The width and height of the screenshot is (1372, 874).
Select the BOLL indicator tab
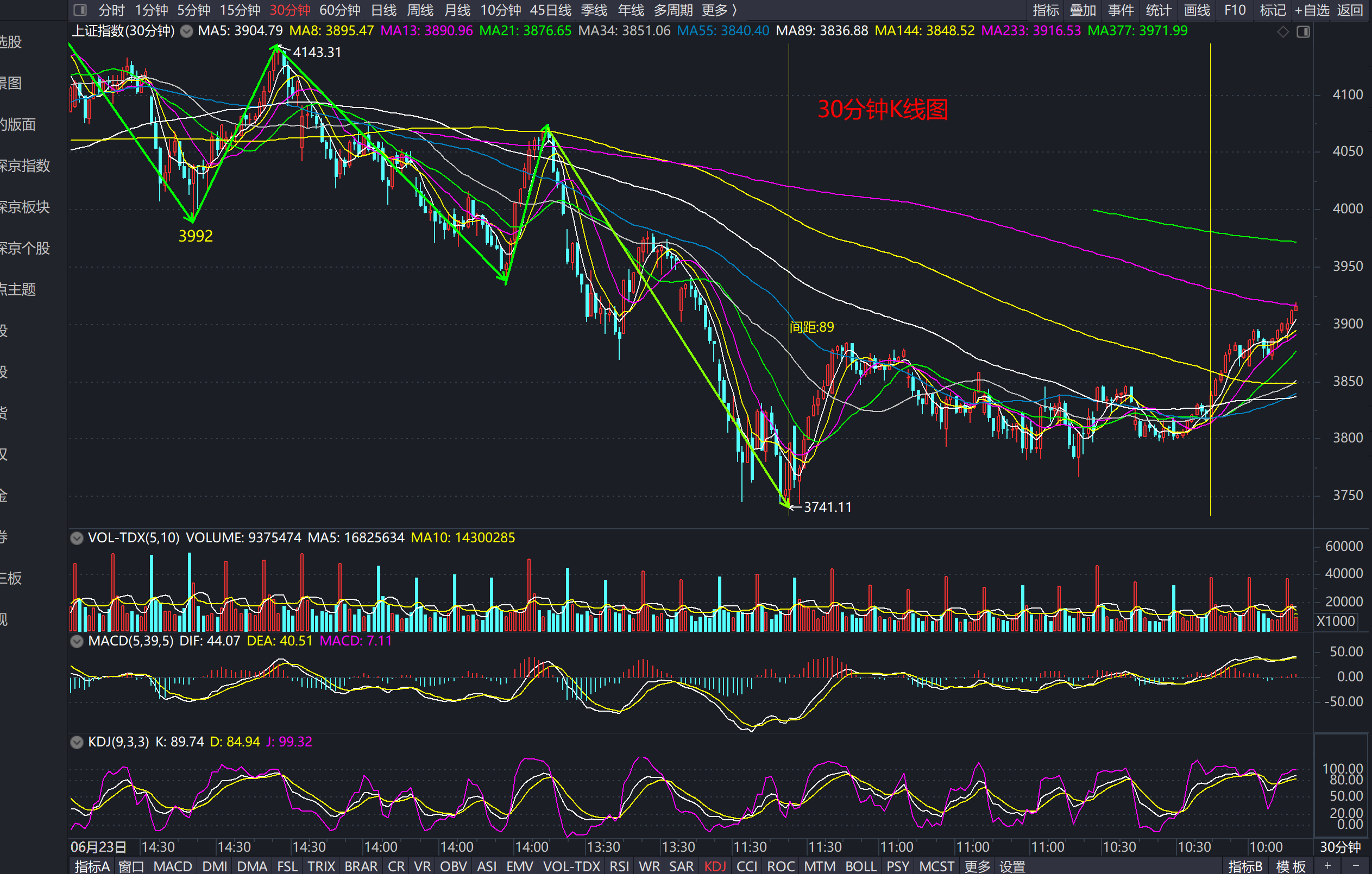point(860,866)
